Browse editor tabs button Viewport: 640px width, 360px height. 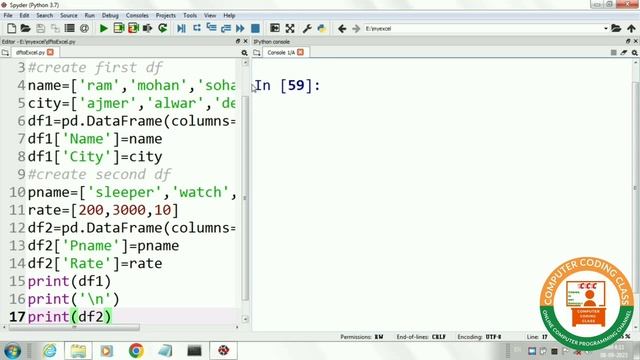[x=5, y=53]
